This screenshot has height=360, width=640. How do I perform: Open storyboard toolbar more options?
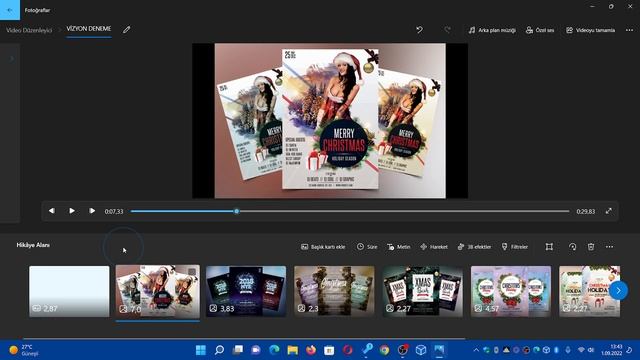[609, 247]
